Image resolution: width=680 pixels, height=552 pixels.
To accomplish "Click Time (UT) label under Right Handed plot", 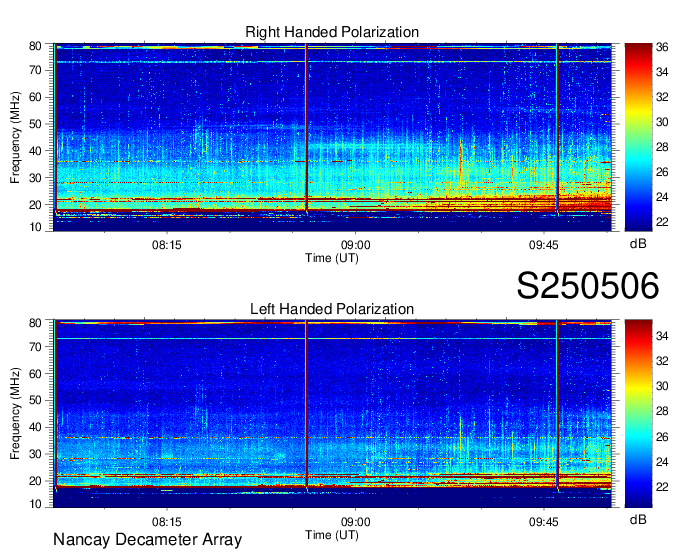I will pos(332,258).
